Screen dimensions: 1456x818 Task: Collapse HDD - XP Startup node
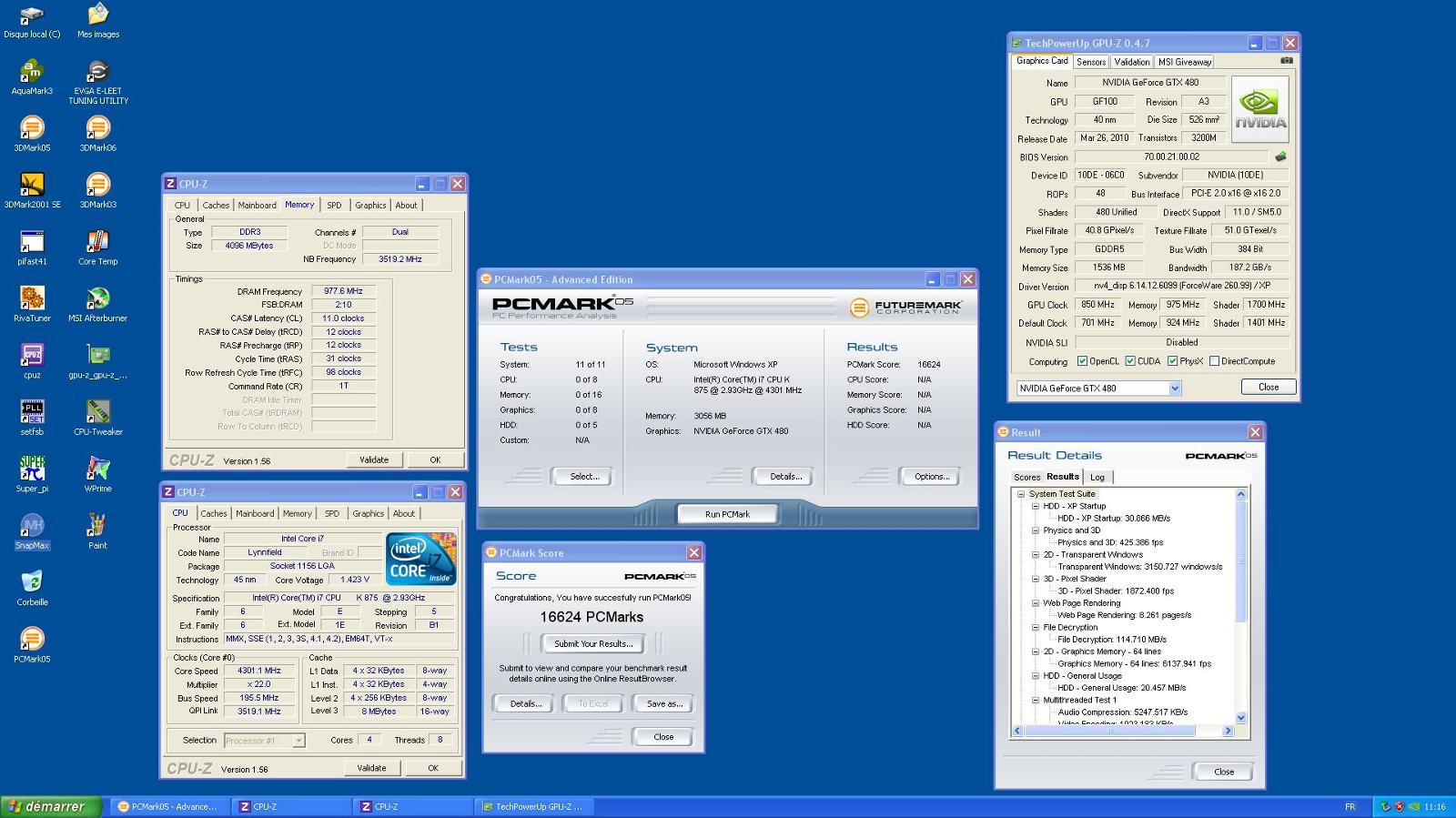click(x=1036, y=506)
